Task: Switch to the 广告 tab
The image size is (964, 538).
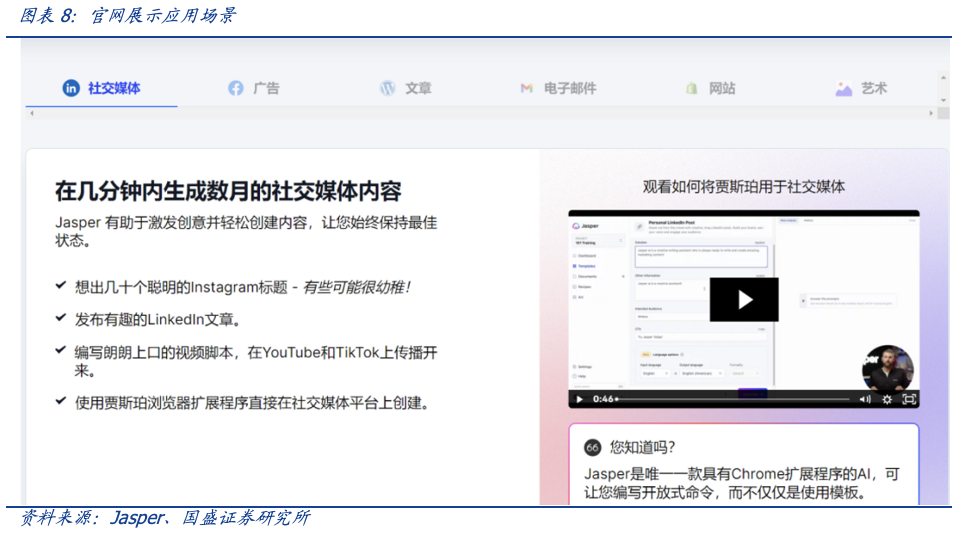Action: (265, 88)
